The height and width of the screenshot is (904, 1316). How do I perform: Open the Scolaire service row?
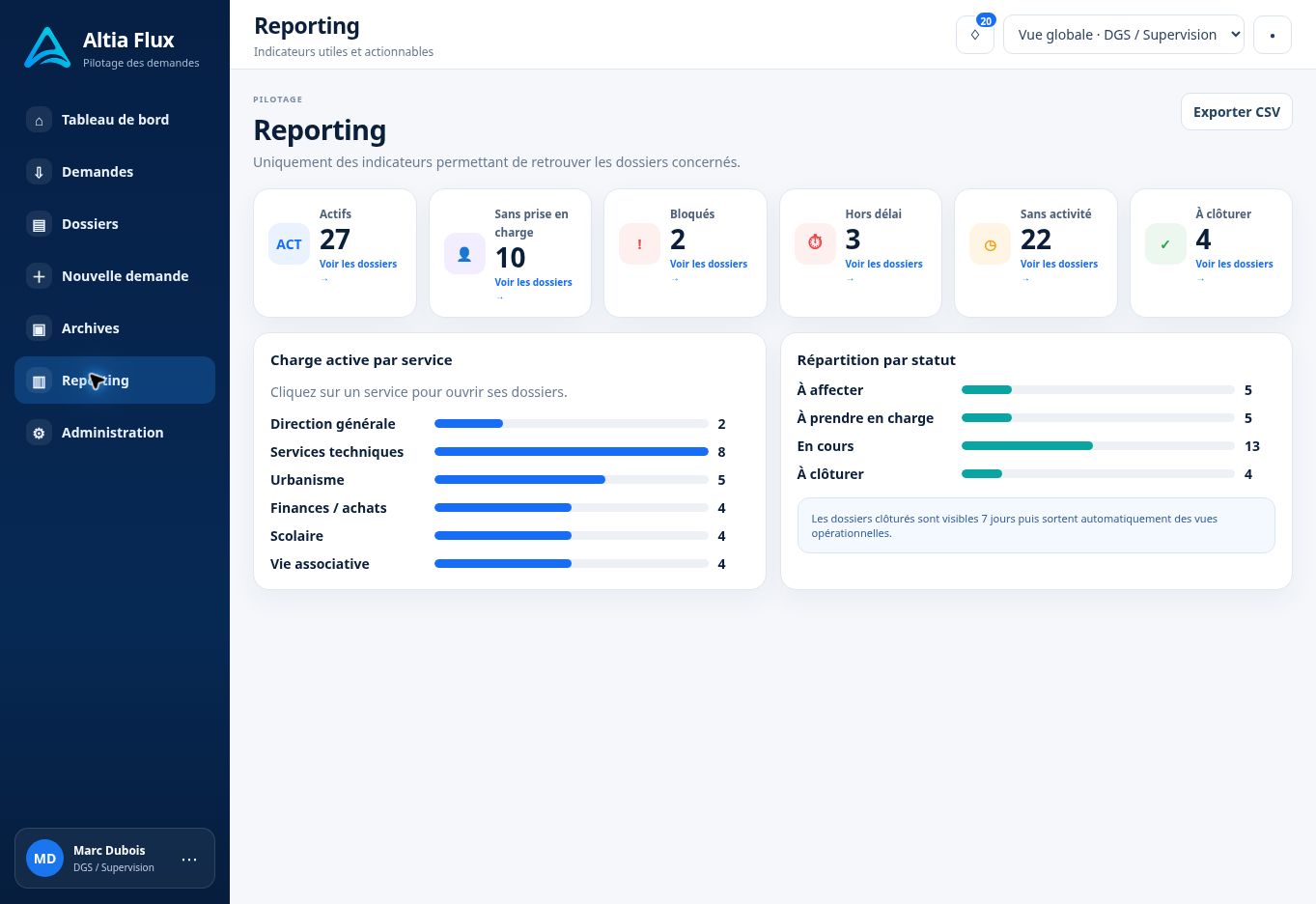coord(510,536)
